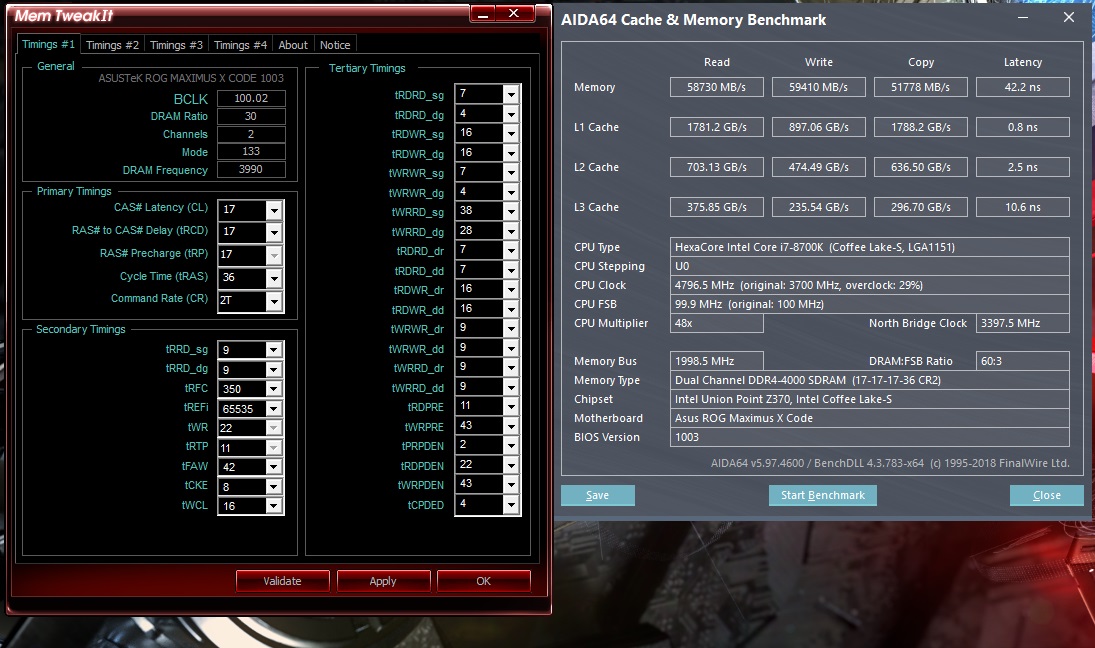The image size is (1095, 648).
Task: Click L3 Cache Latency value 10.6 ns
Action: [1022, 207]
